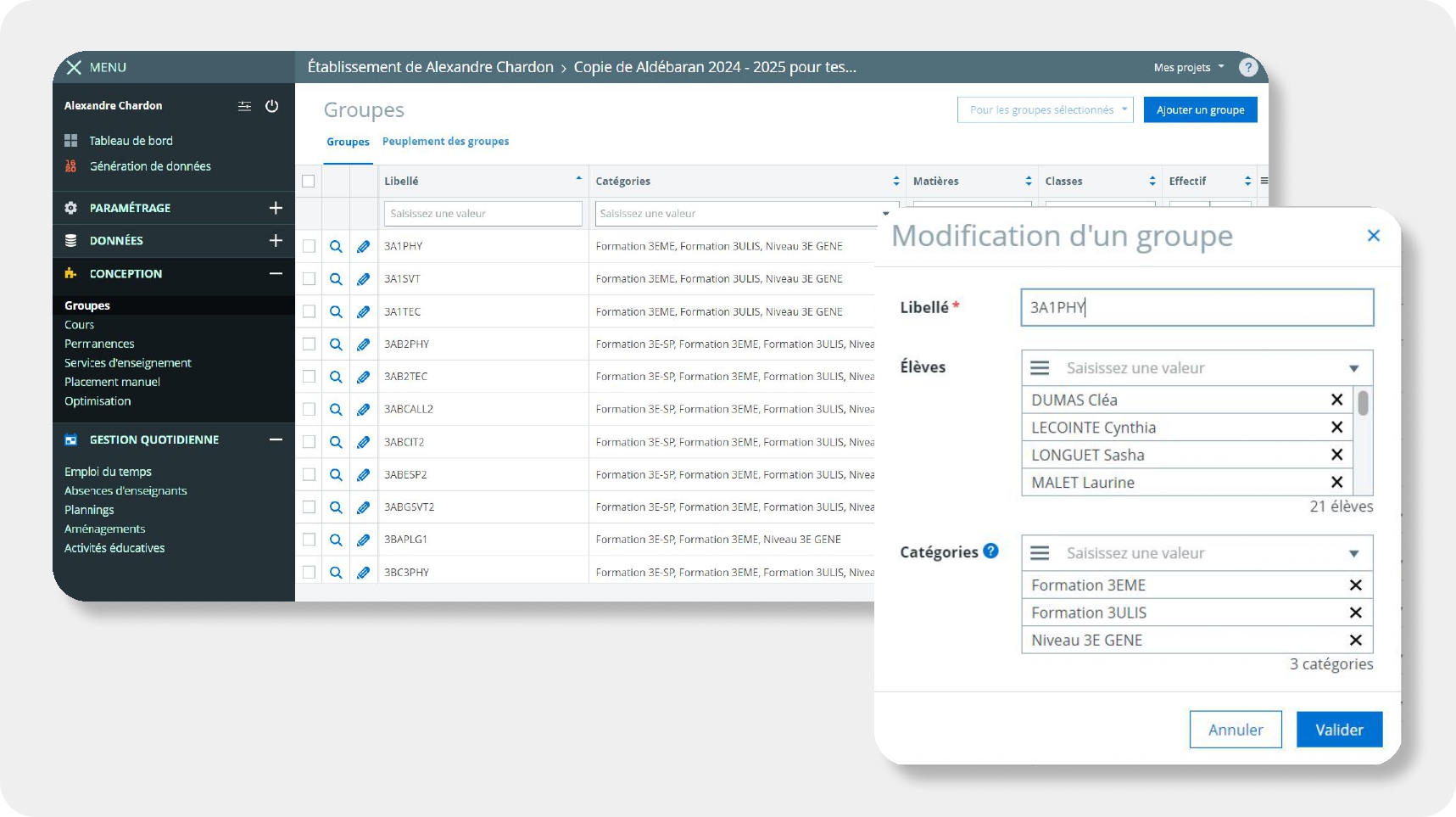This screenshot has width=1456, height=817.
Task: View details of group 3A1TEC
Action: tap(336, 311)
